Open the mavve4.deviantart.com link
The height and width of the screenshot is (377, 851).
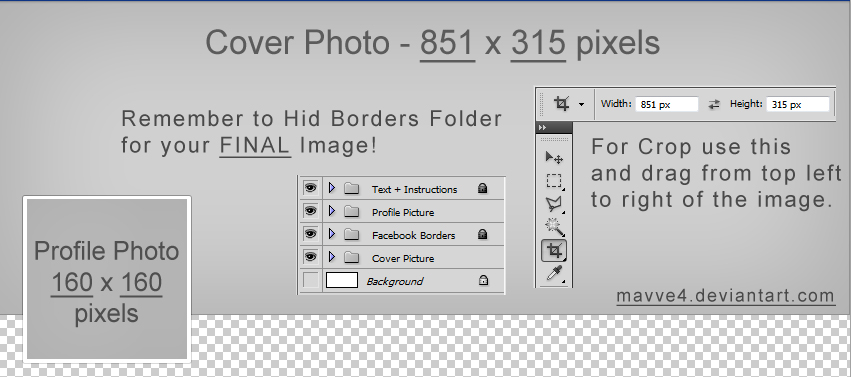(726, 296)
